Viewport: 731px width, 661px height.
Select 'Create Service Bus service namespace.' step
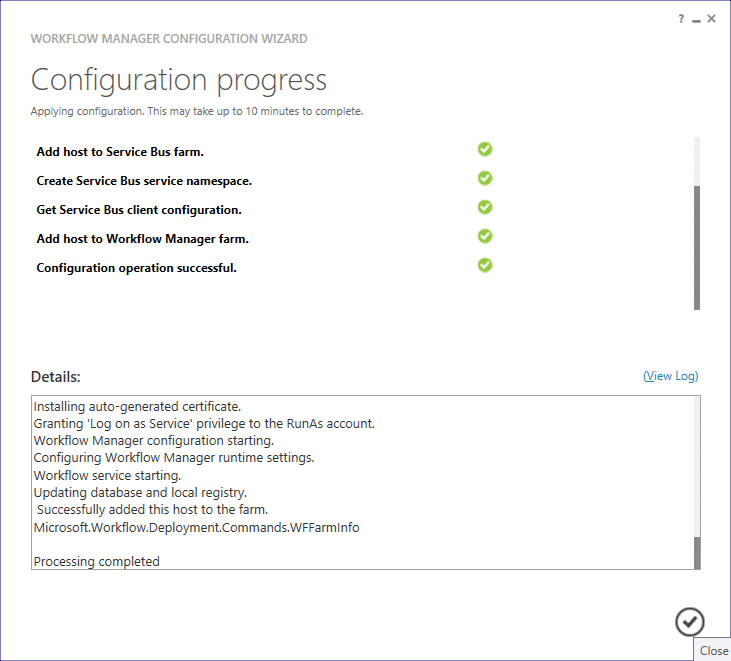click(x=144, y=181)
